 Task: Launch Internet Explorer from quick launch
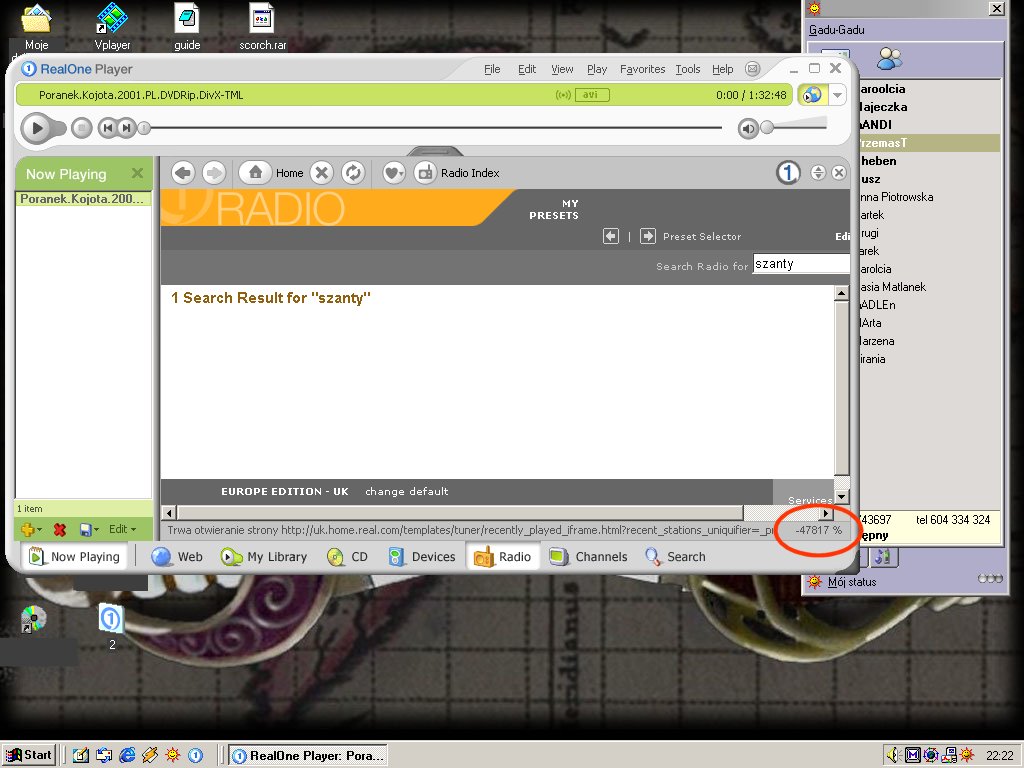[127, 755]
